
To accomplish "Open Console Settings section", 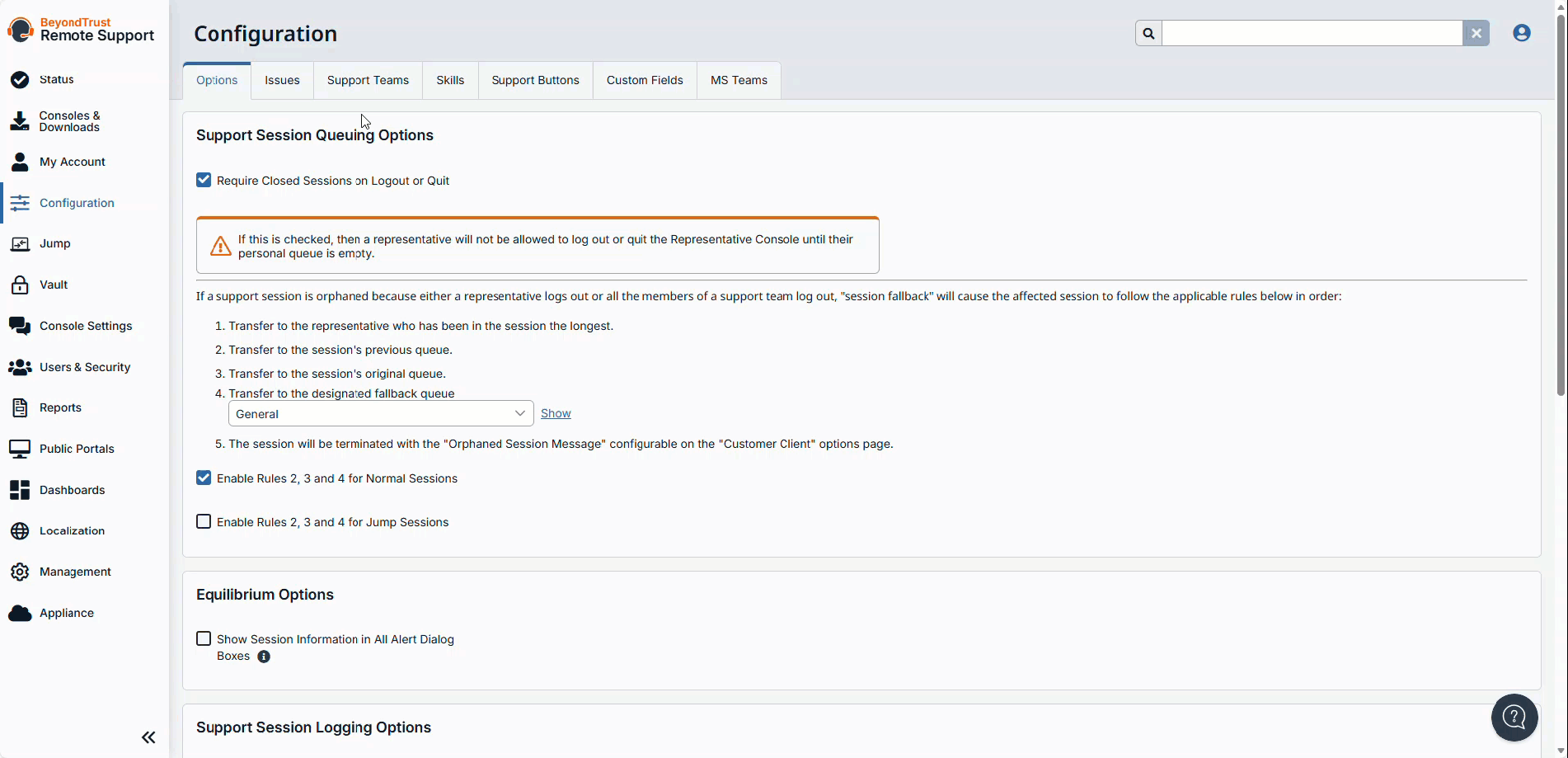I will point(86,326).
